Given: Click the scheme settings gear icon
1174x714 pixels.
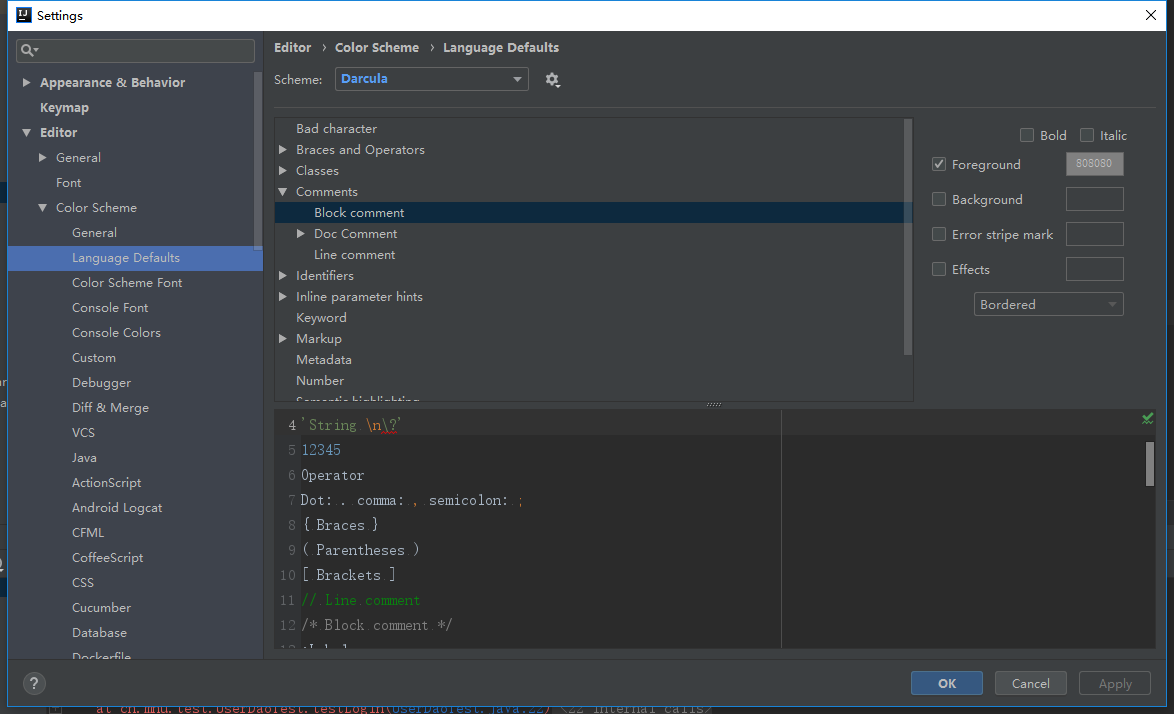Looking at the screenshot, I should click(x=552, y=79).
